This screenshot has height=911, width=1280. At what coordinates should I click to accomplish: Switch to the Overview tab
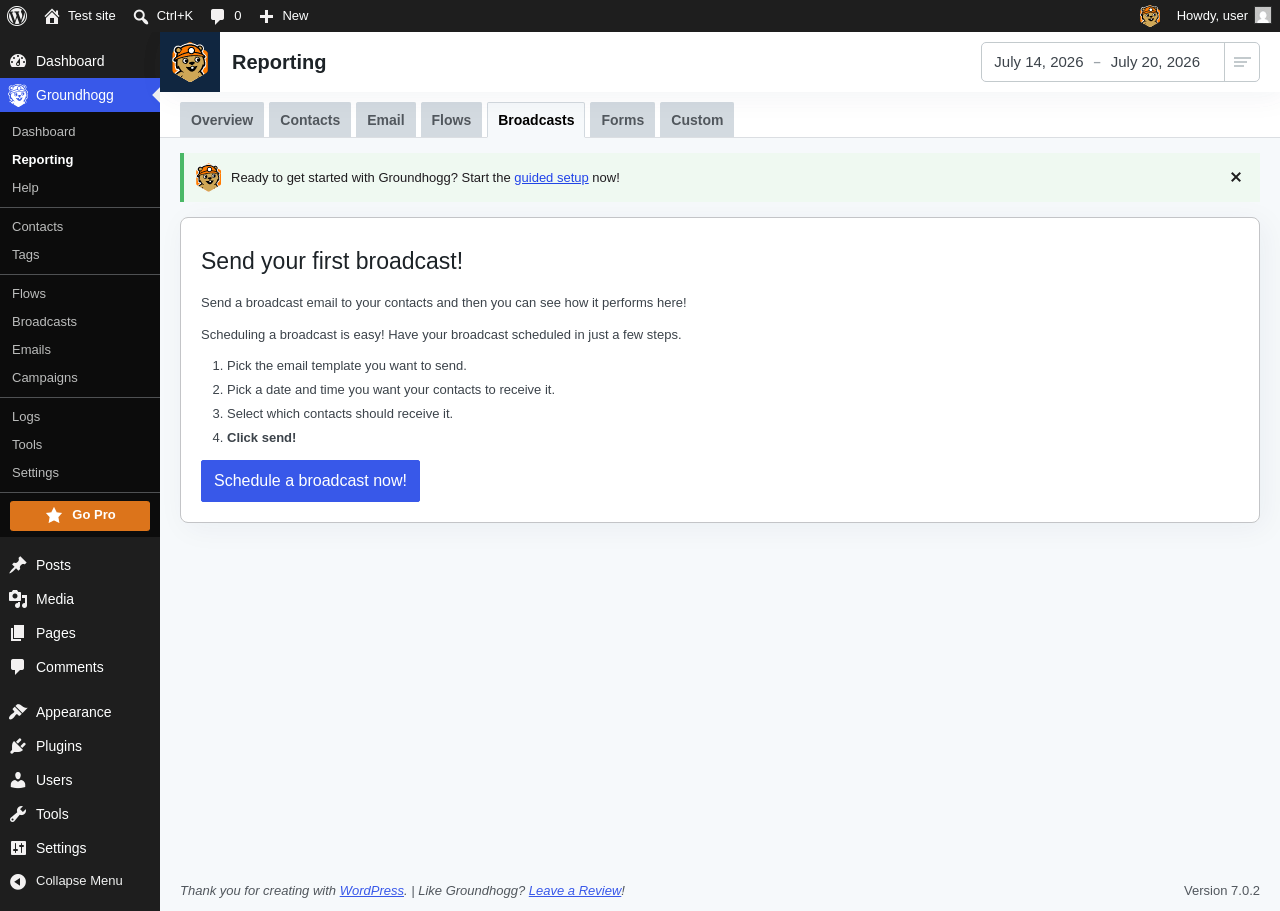[222, 120]
